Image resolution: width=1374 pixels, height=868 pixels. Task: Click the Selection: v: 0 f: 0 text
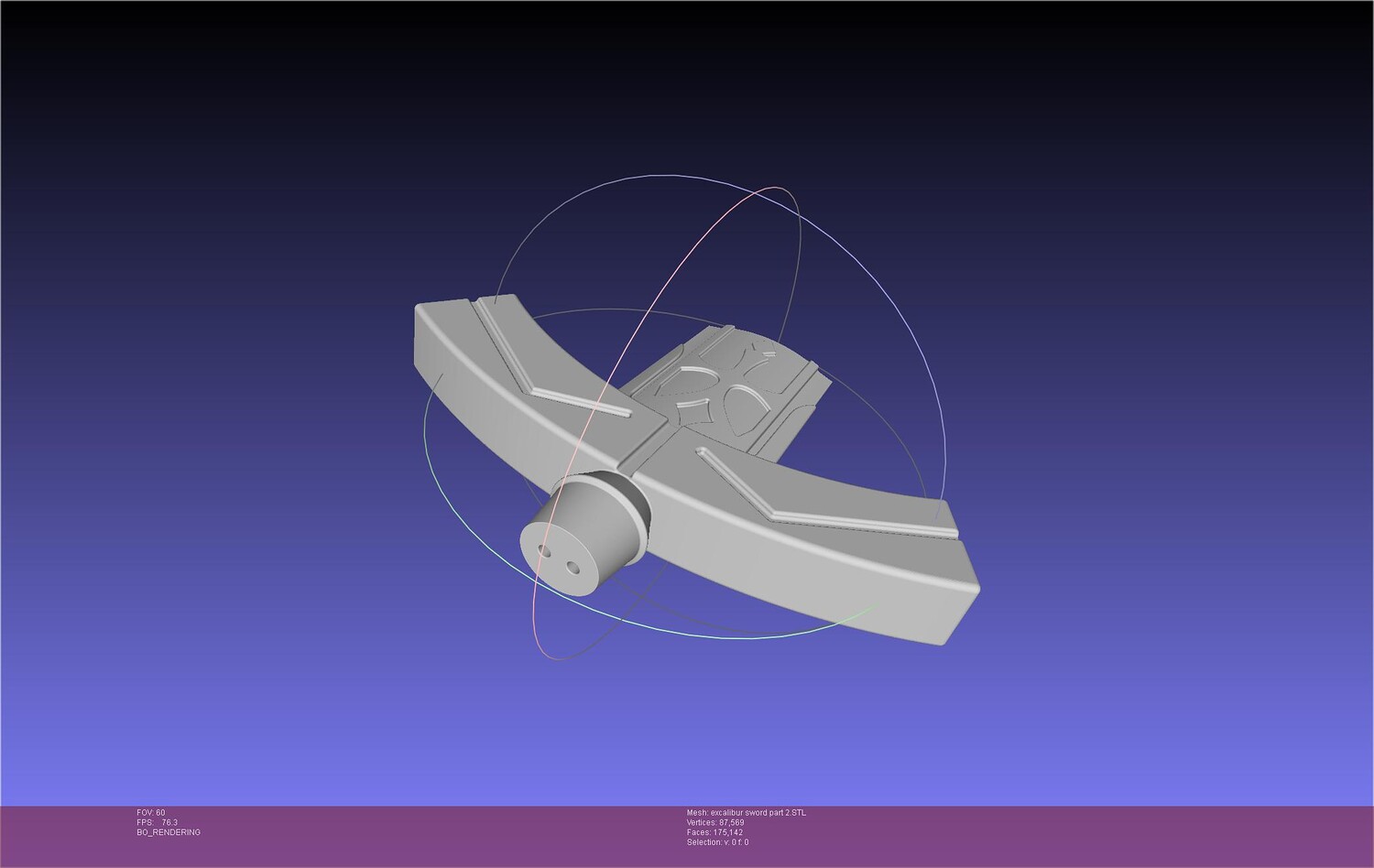[717, 843]
